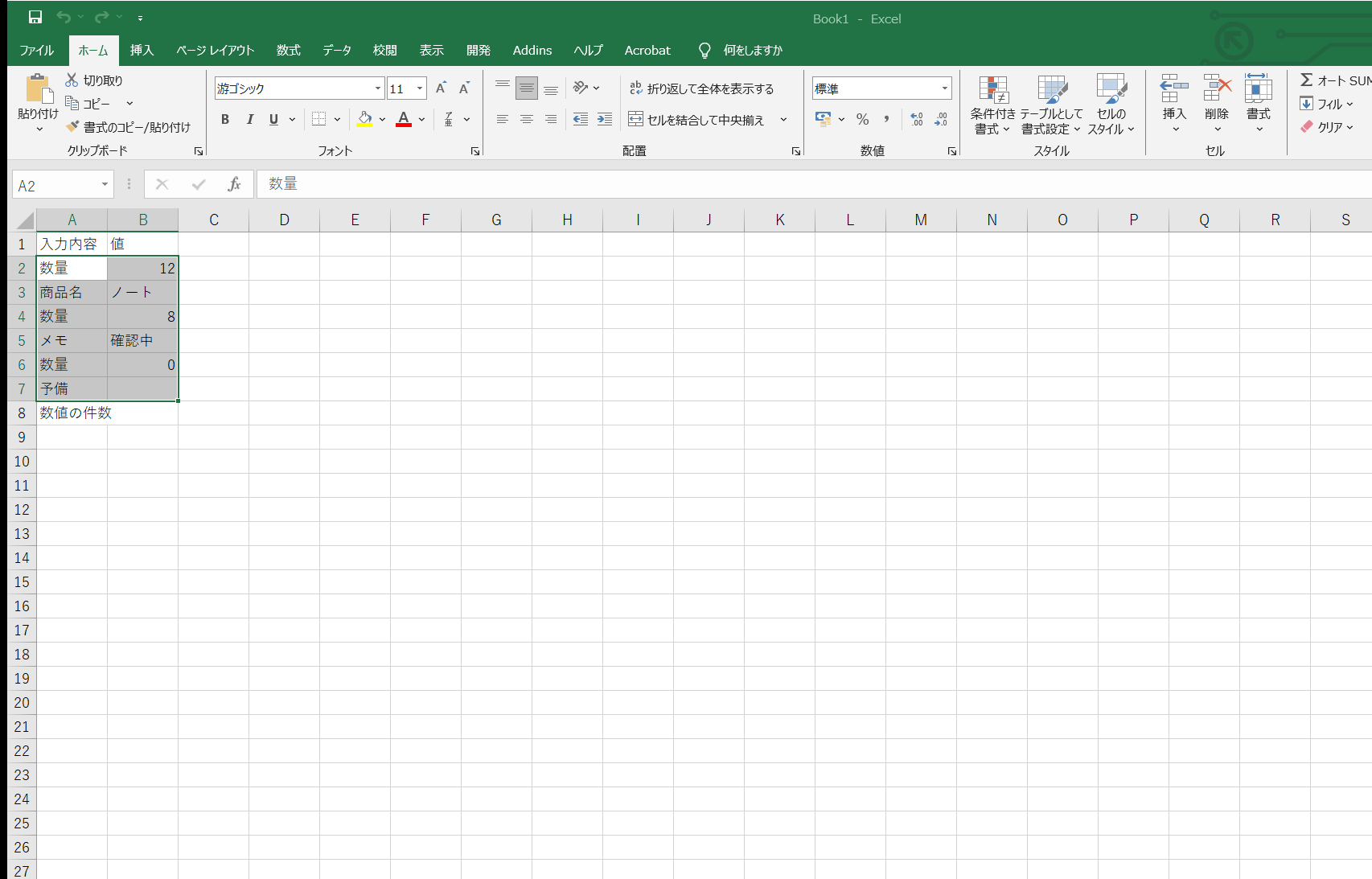Toggle Bold formatting
This screenshot has height=879, width=1372.
pyautogui.click(x=225, y=119)
